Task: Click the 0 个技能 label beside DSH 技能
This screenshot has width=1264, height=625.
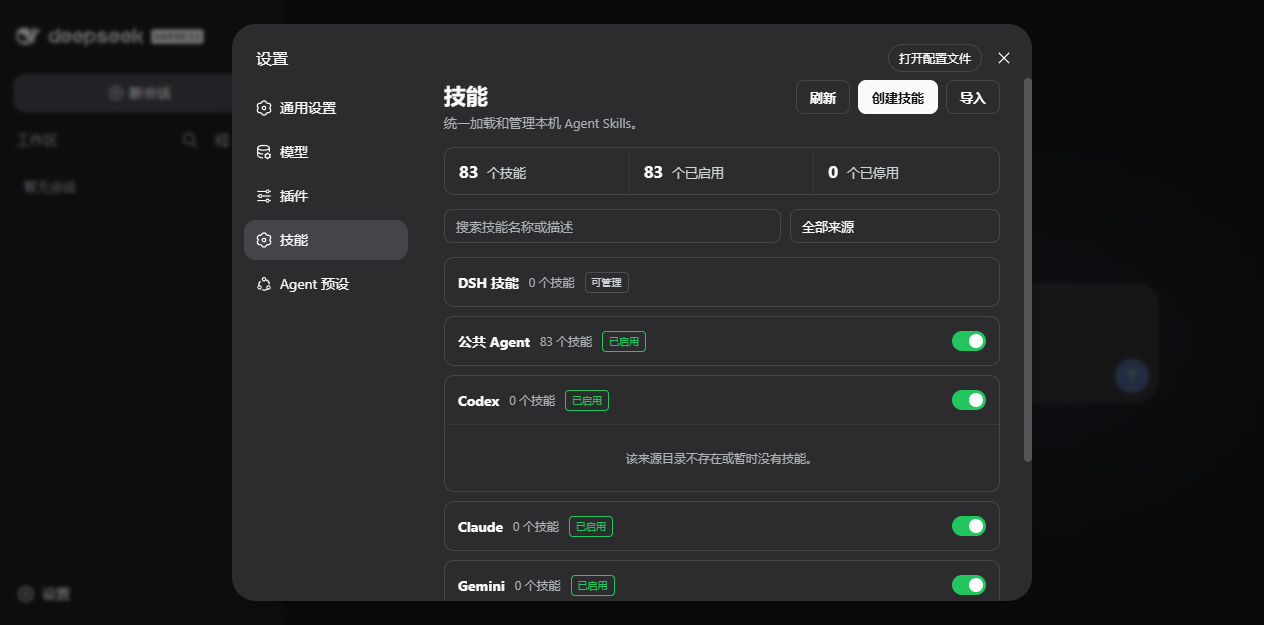Action: point(552,283)
